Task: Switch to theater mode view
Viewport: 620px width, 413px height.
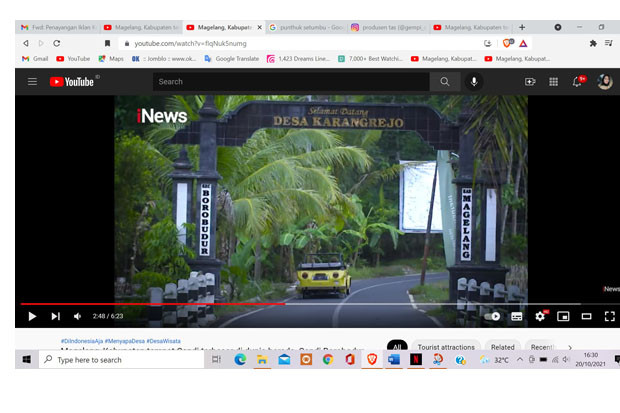Action: click(586, 316)
